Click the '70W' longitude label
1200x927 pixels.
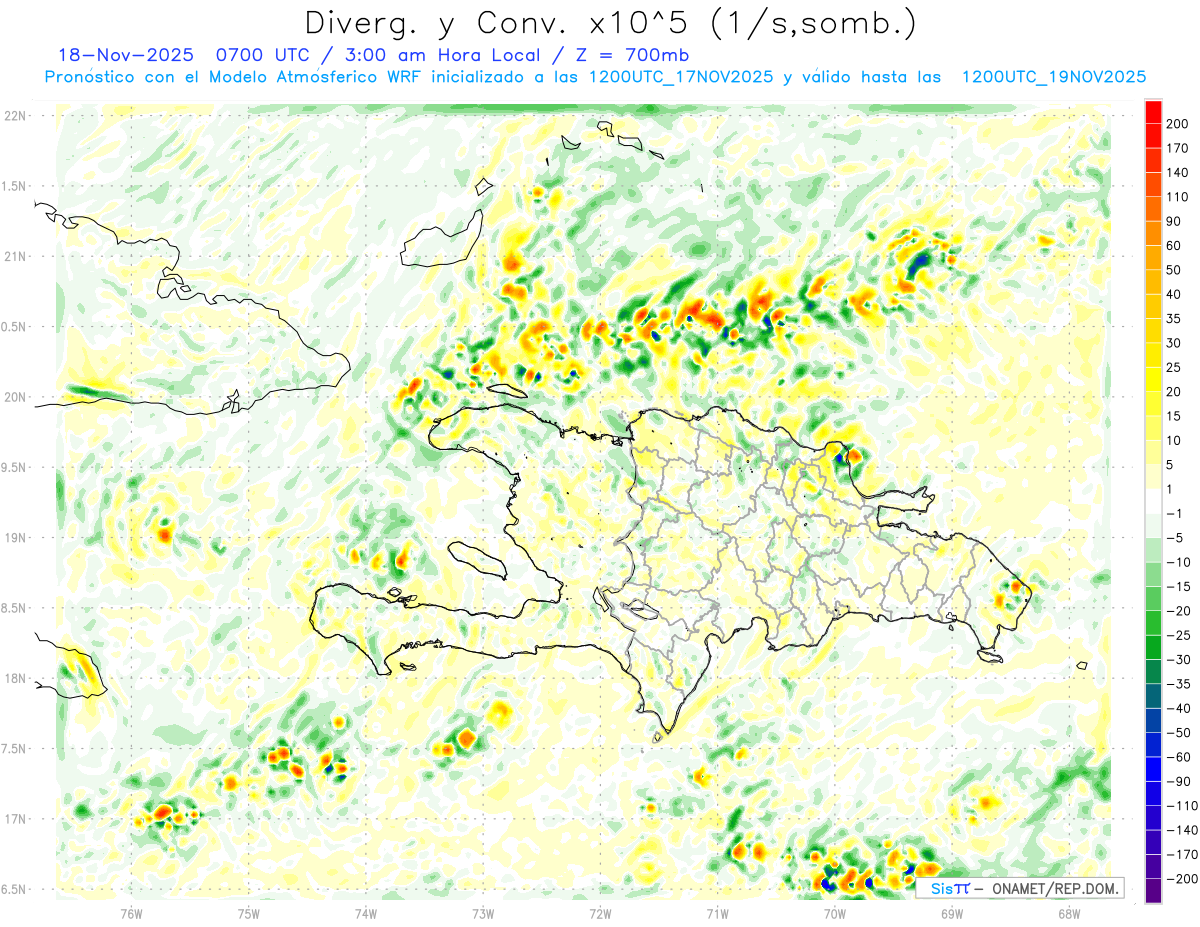(x=835, y=913)
